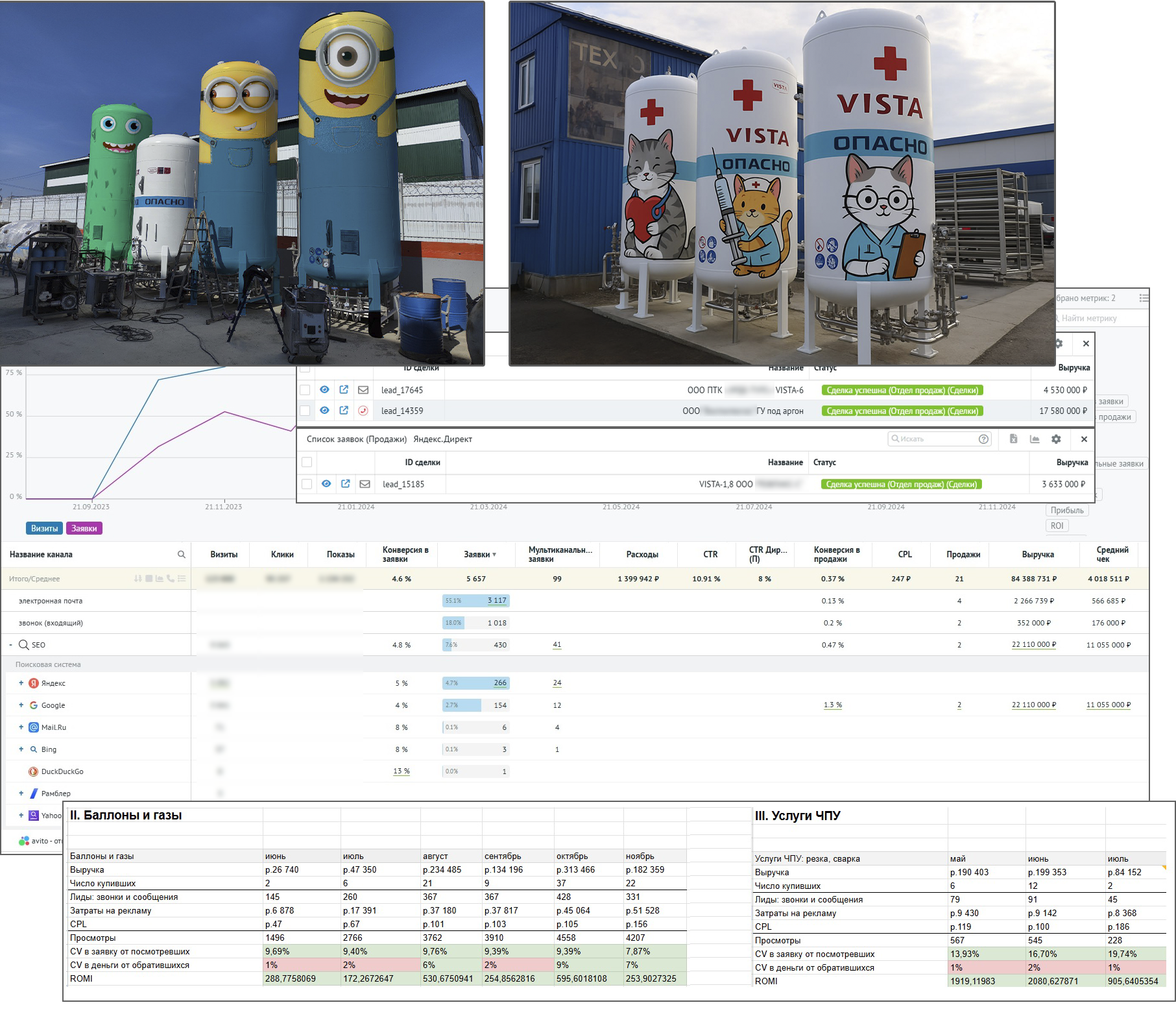Expand the Google search system row
The image size is (1176, 1018).
(x=21, y=705)
